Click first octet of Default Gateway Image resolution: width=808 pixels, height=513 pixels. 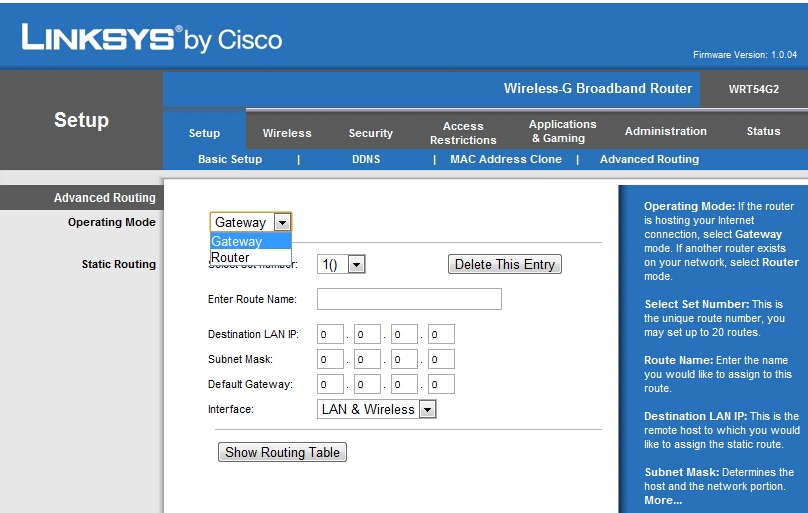(x=330, y=384)
